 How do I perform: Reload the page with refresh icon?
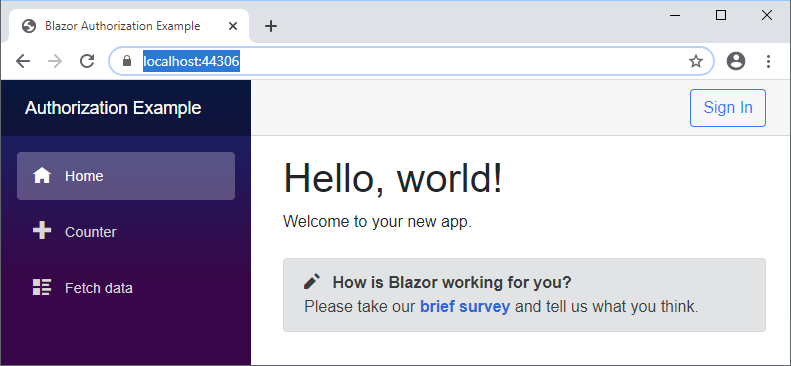click(x=87, y=62)
